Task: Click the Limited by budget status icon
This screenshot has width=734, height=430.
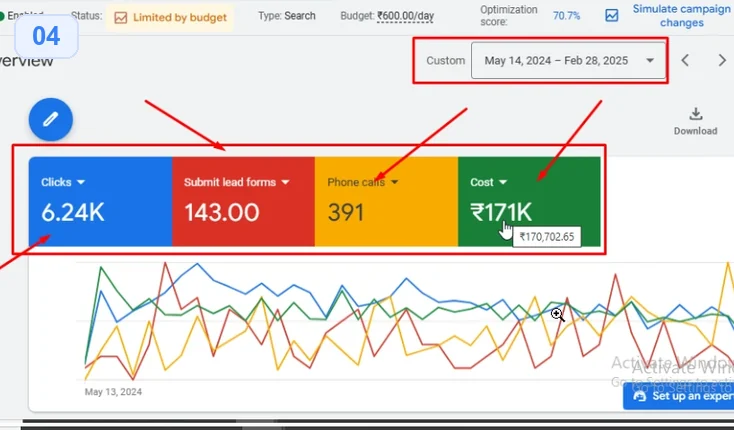Action: (120, 18)
